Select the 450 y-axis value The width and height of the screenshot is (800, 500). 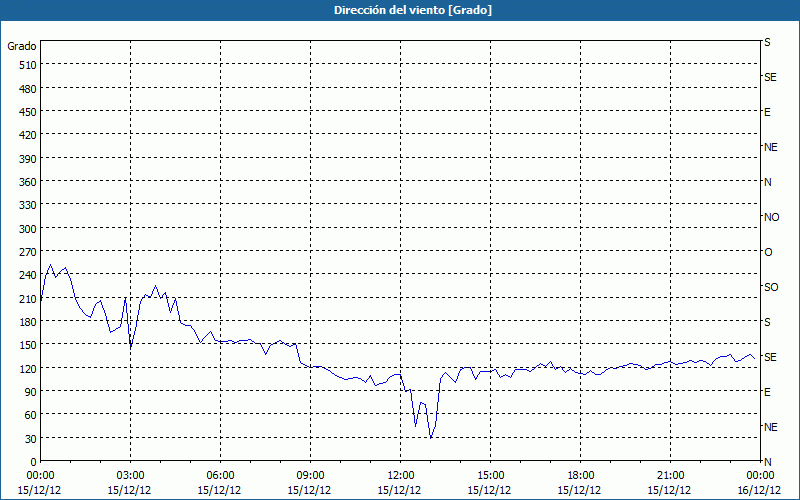pyautogui.click(x=28, y=112)
